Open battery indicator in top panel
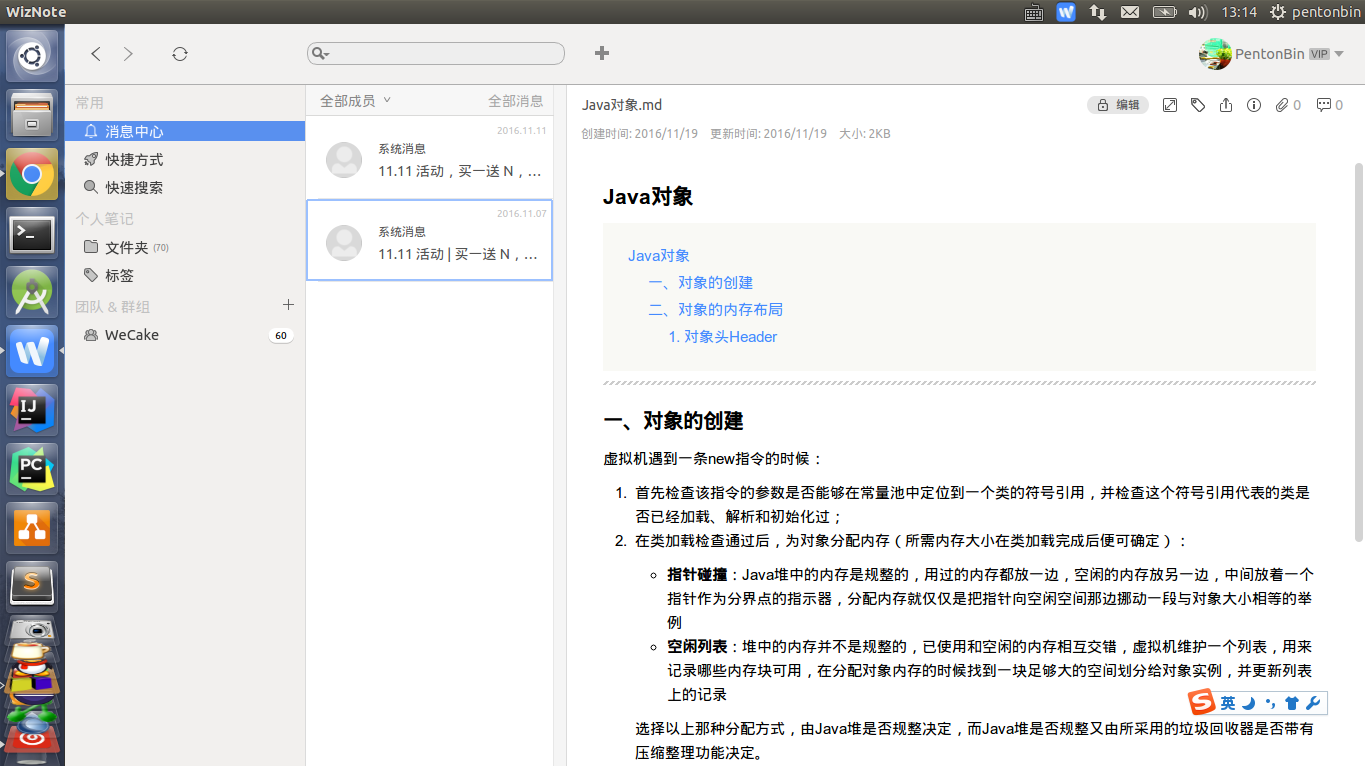Screen dimensions: 1365x766 [1164, 12]
